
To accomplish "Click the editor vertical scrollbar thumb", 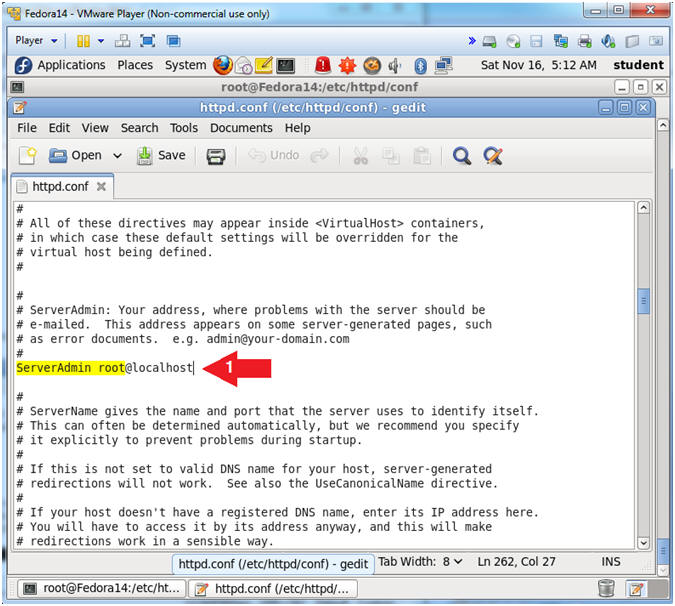I will (644, 301).
